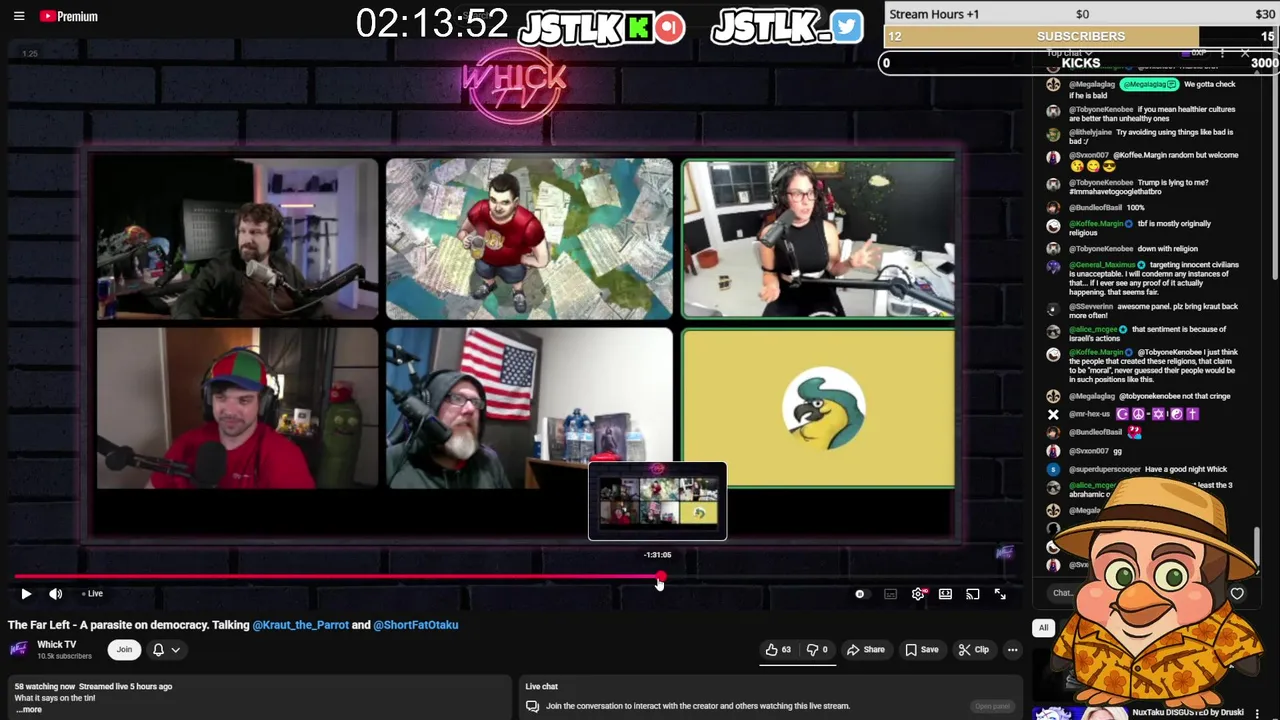Cast video using Play on TV icon
The height and width of the screenshot is (720, 1280).
coord(973,594)
